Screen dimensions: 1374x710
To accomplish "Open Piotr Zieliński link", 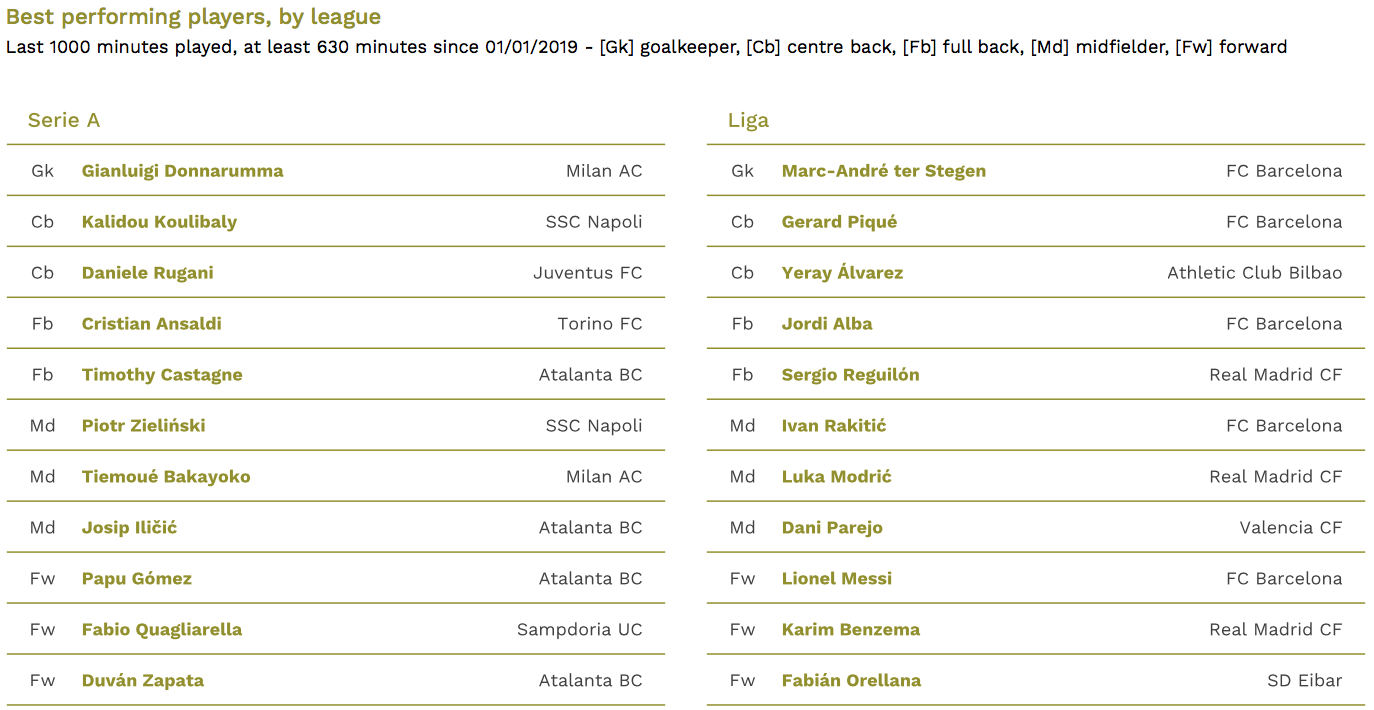I will pyautogui.click(x=144, y=426).
